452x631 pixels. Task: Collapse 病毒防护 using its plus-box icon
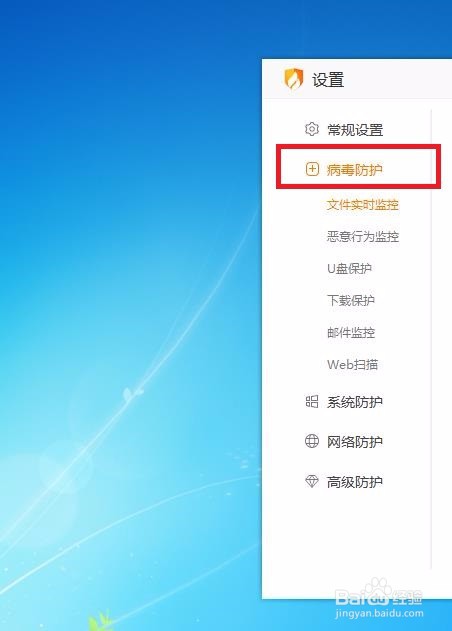click(312, 169)
